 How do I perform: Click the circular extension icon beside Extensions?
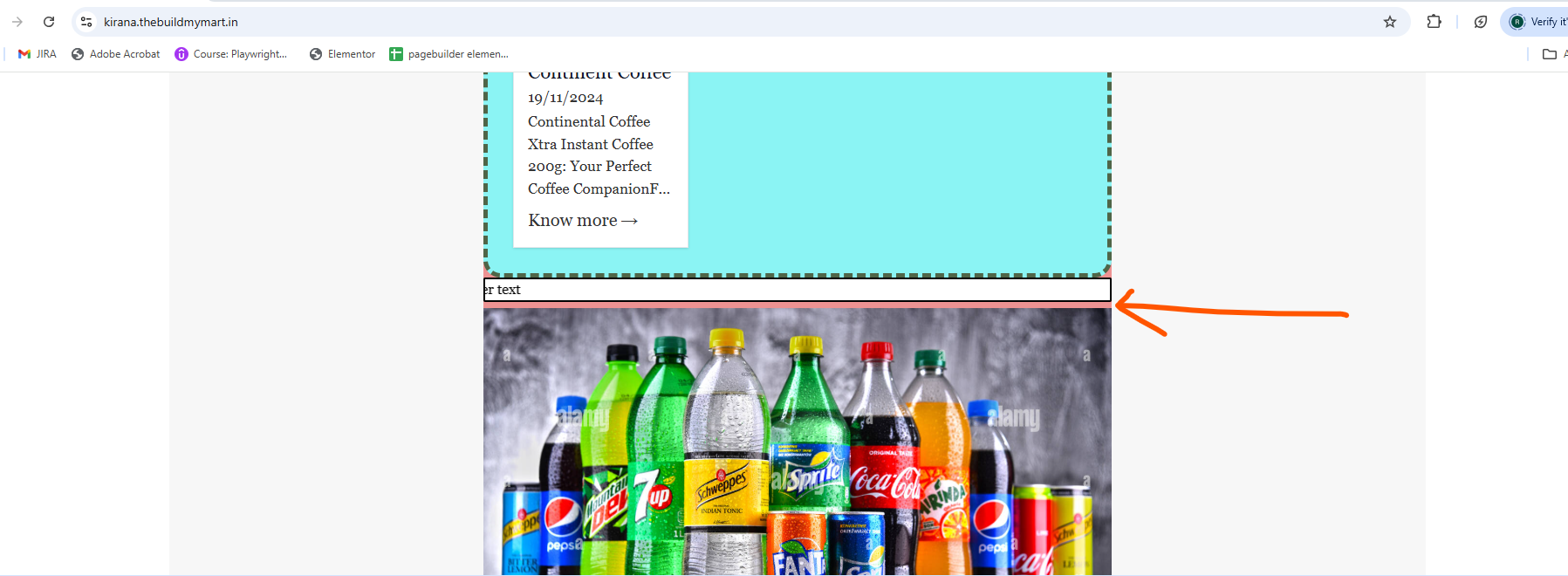(1481, 22)
